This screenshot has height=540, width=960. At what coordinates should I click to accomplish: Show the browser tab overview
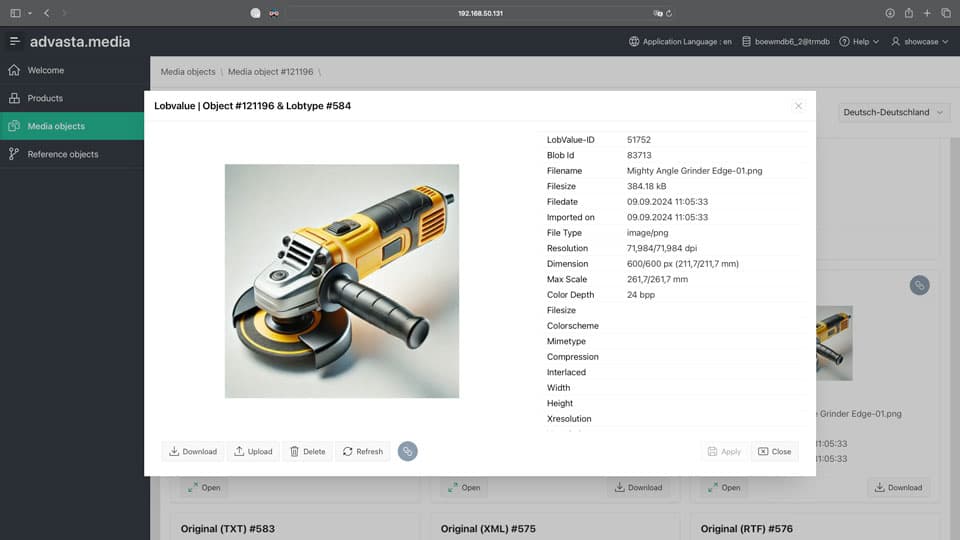[946, 13]
